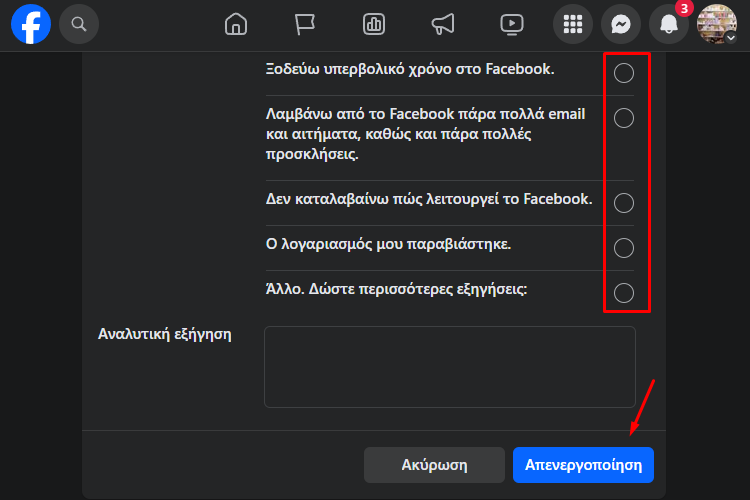This screenshot has height=500, width=750.
Task: Open the profile avatar account menu
Action: pos(717,24)
